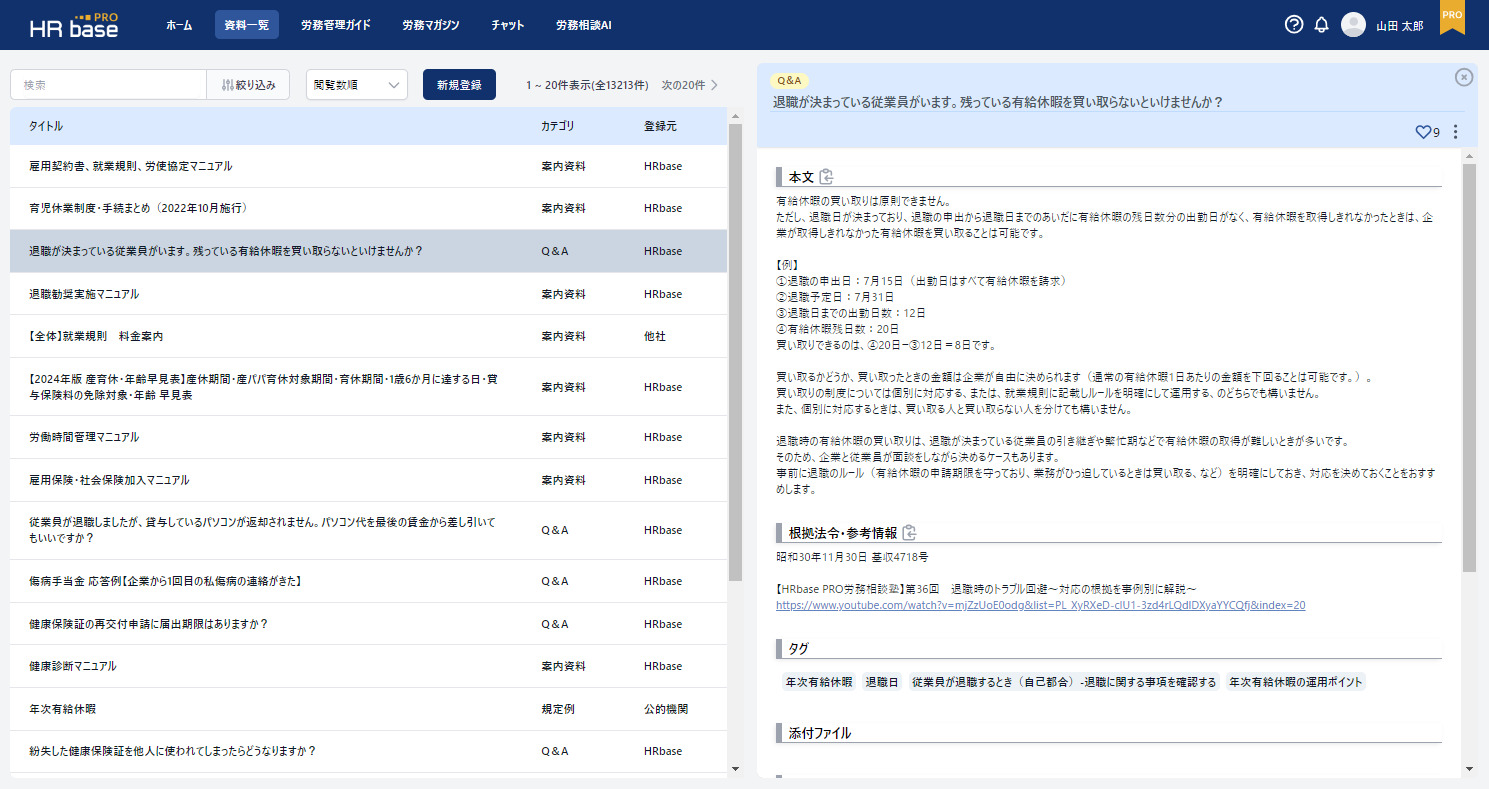
Task: Click the document list vertical scrollbar
Action: coord(735,350)
